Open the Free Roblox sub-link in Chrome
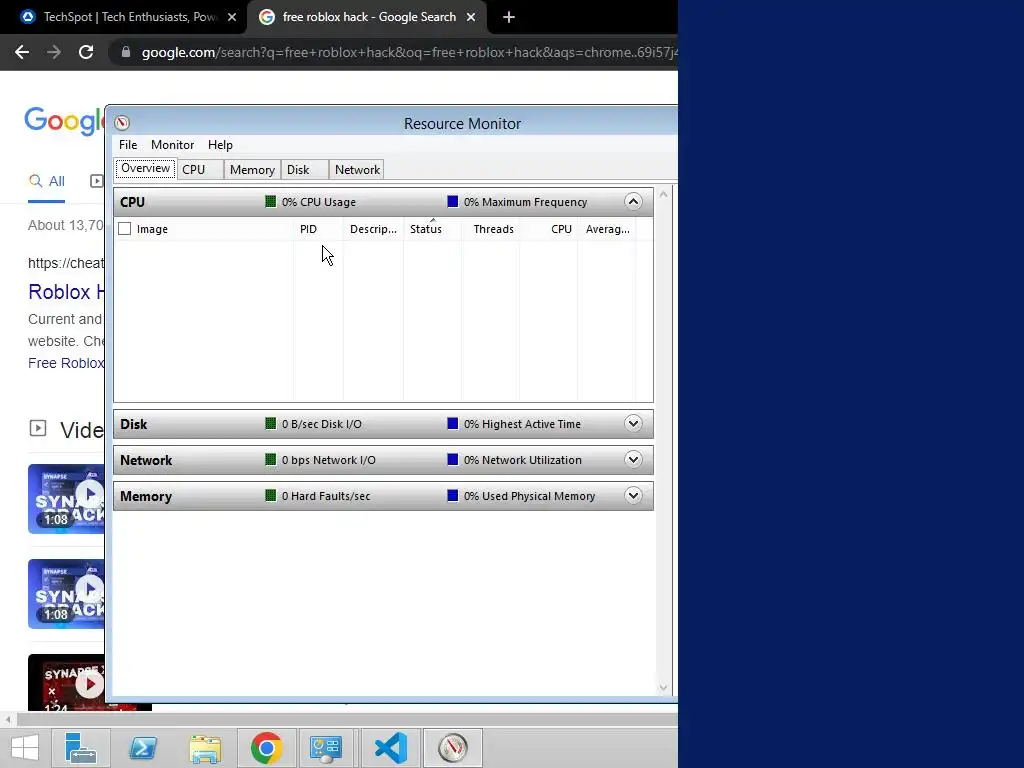The height and width of the screenshot is (768, 1024). [x=66, y=363]
